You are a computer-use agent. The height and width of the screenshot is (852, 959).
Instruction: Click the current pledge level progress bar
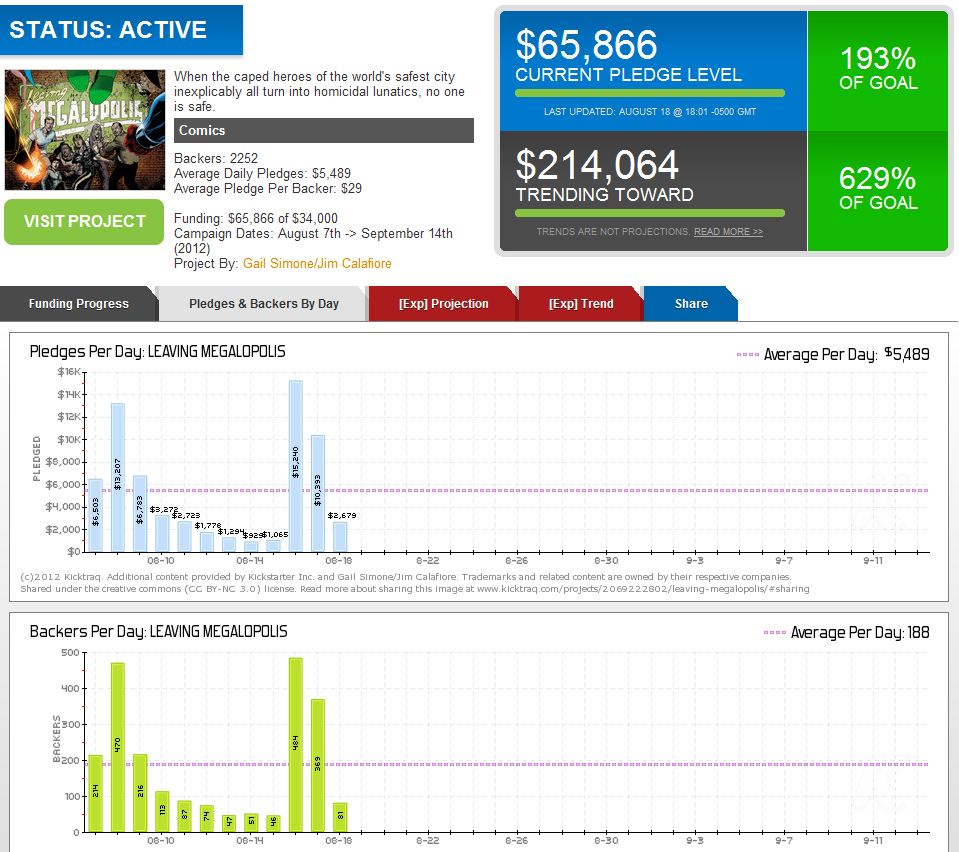tap(649, 93)
